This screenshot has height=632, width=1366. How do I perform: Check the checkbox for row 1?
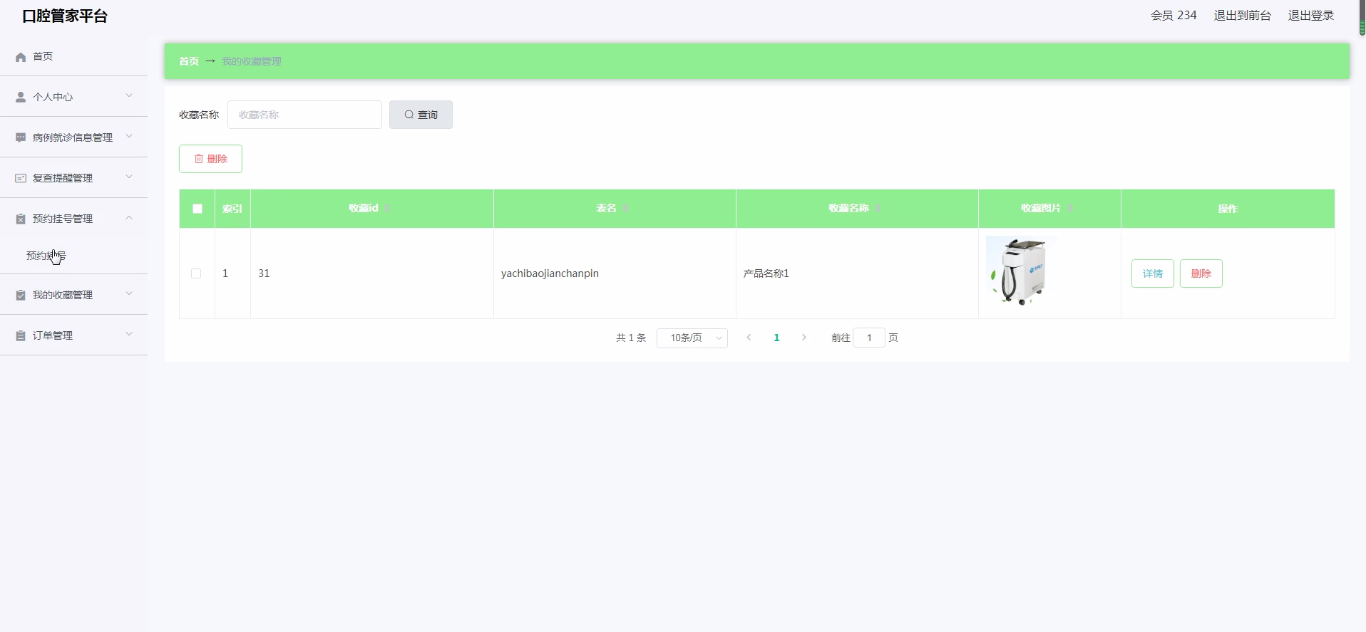point(196,273)
